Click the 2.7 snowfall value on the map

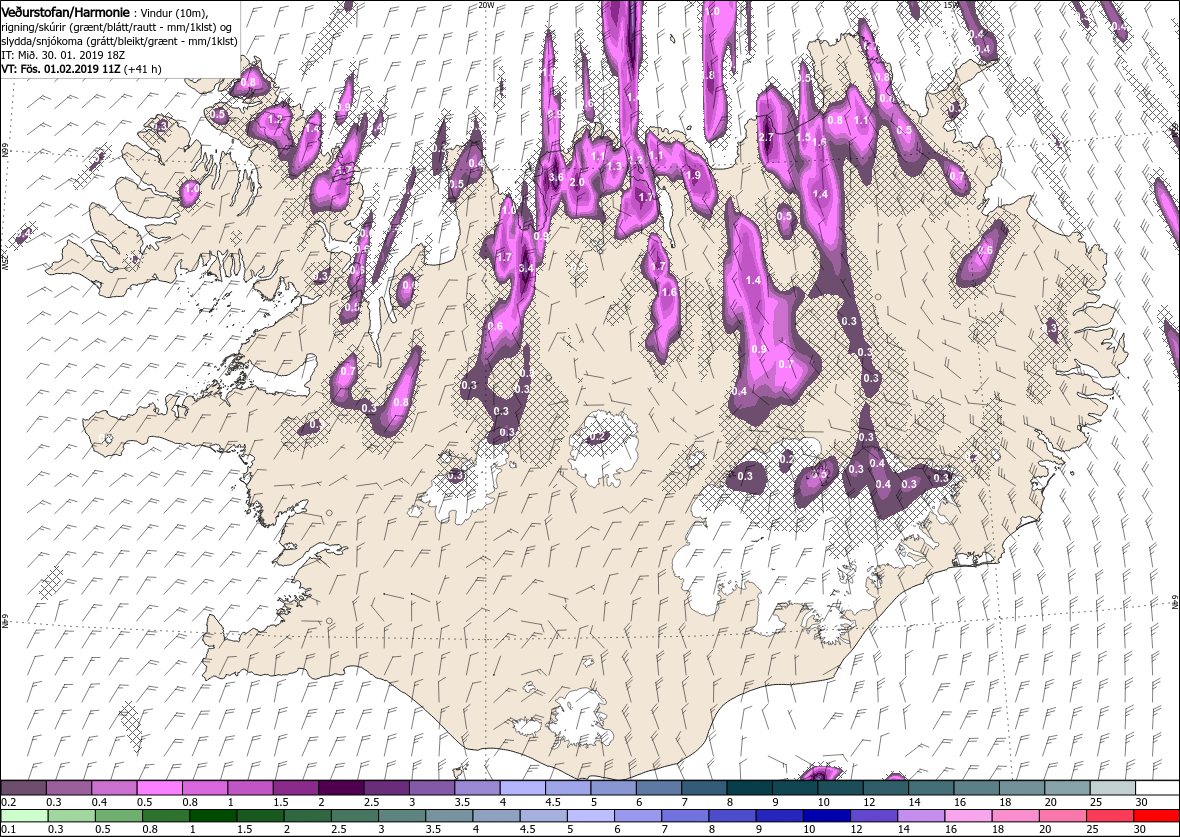pos(766,137)
